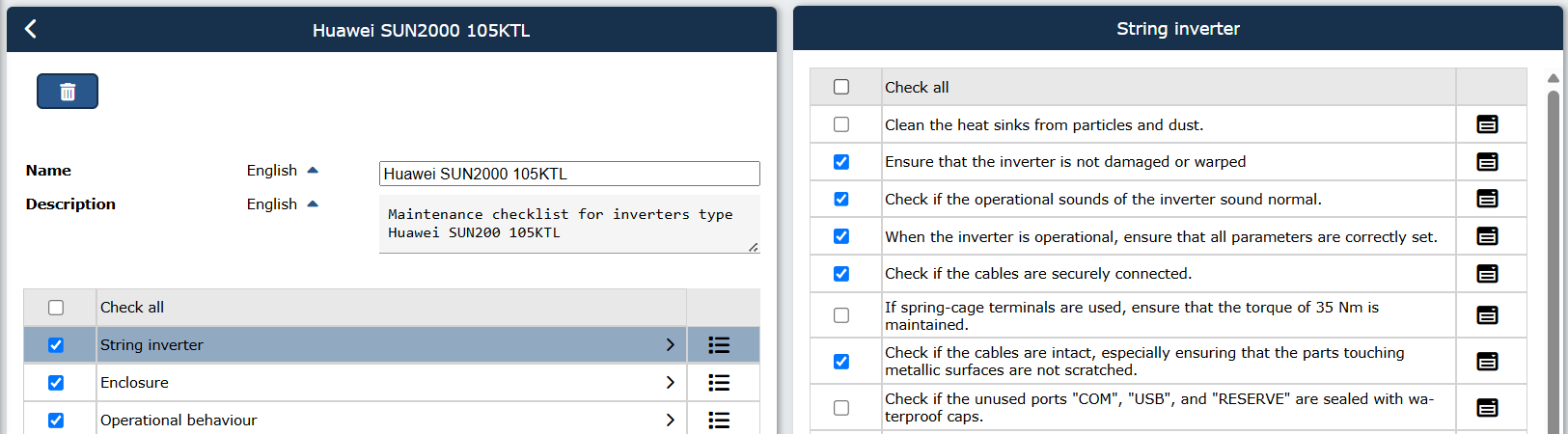The image size is (1568, 434).
Task: Uncheck 'parameters are correctly set' checkbox
Action: (841, 236)
